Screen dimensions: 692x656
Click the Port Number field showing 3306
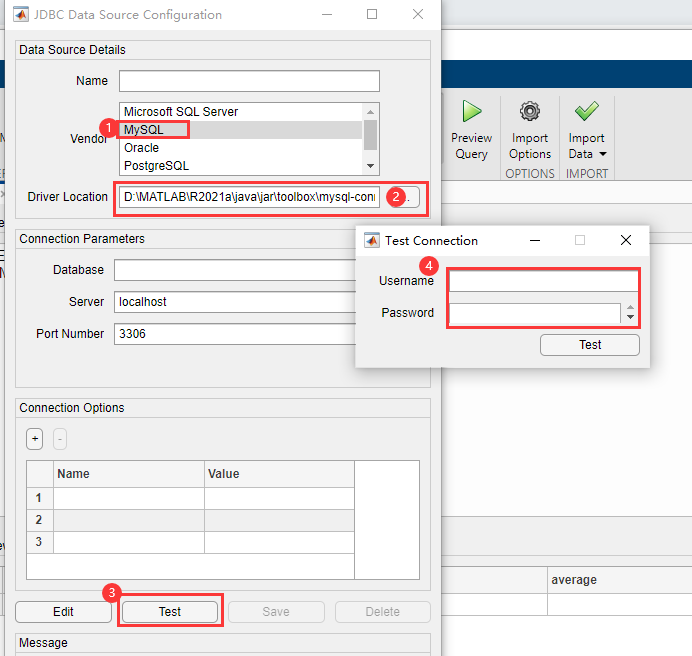pos(235,334)
